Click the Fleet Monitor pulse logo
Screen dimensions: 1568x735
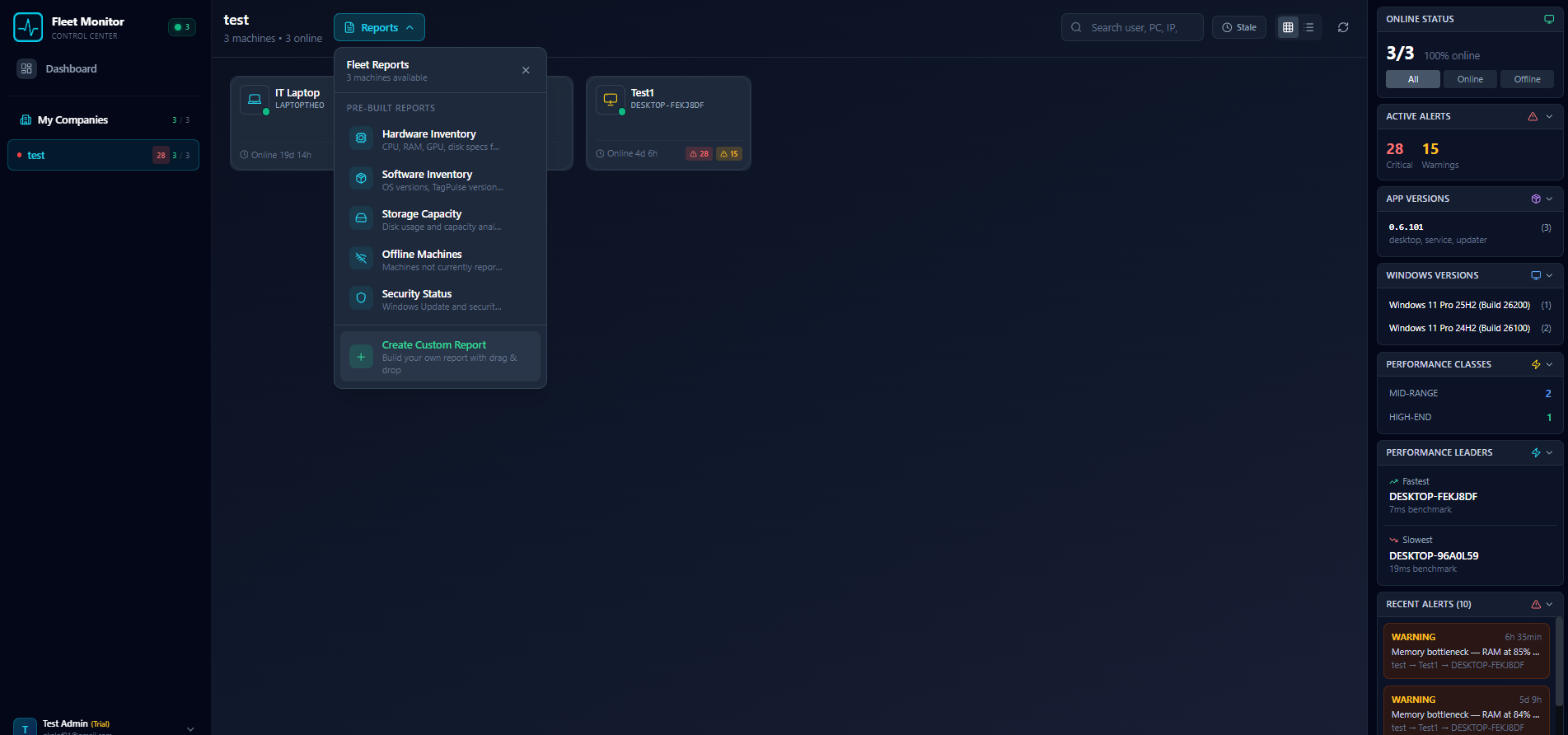28,27
